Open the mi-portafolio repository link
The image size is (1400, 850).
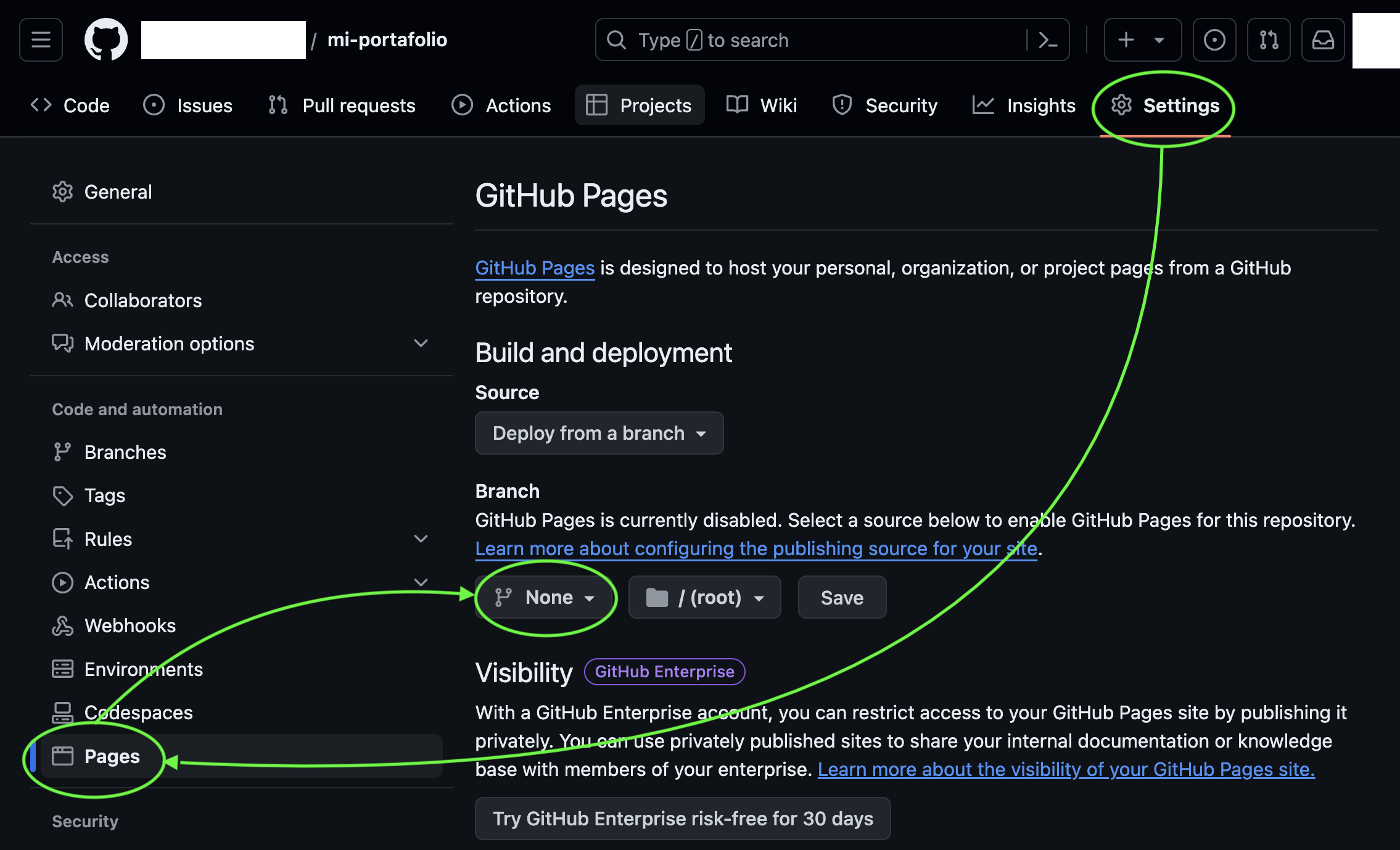[387, 39]
